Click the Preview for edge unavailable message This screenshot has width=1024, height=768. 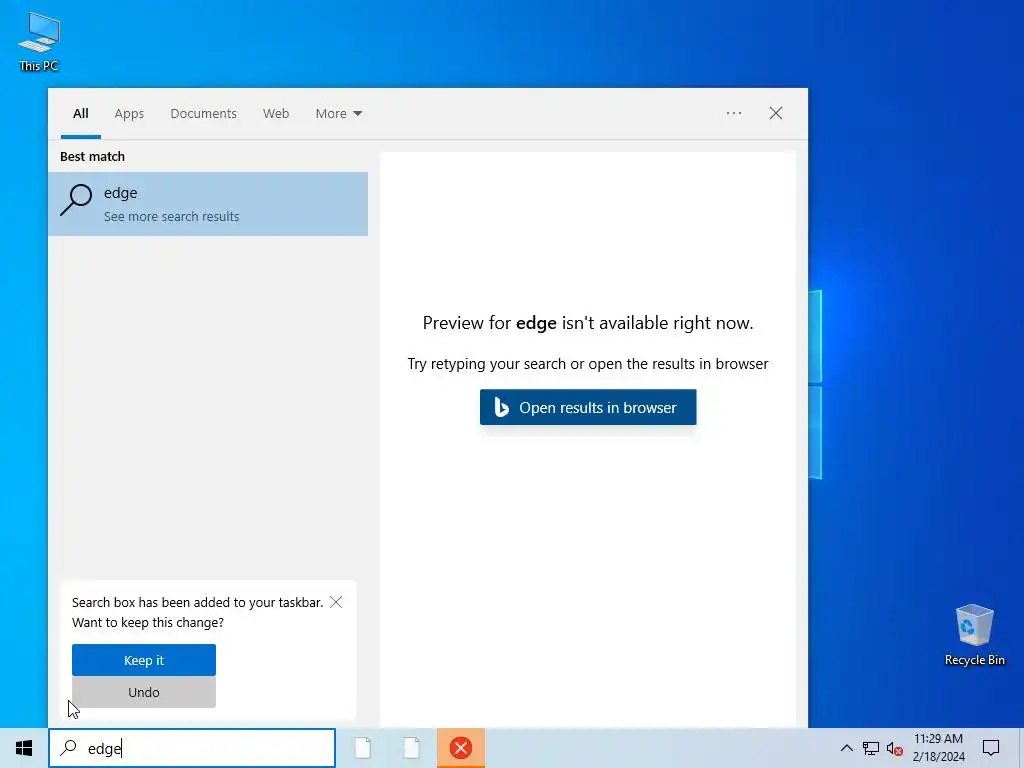point(588,323)
